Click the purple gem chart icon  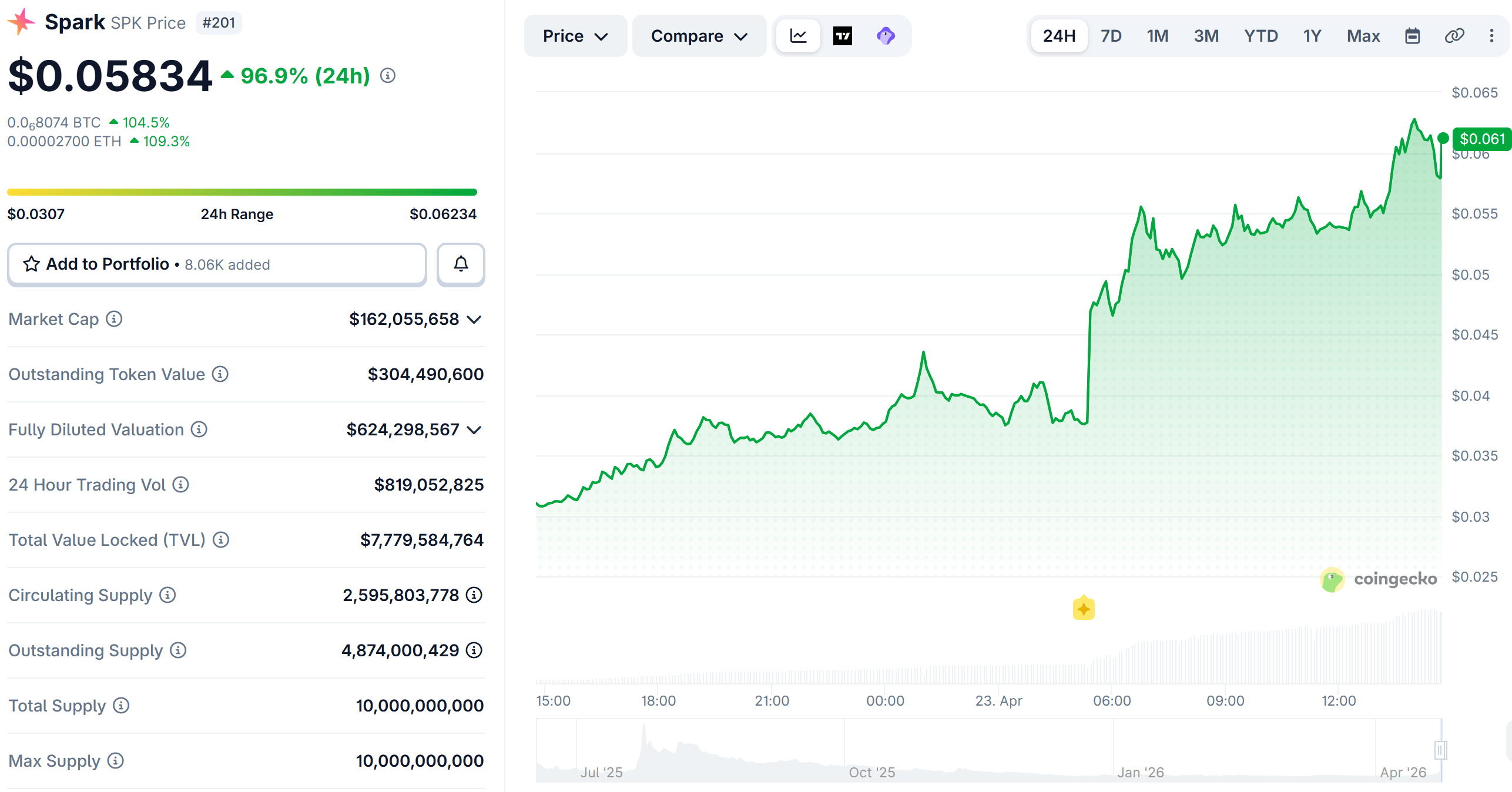886,36
